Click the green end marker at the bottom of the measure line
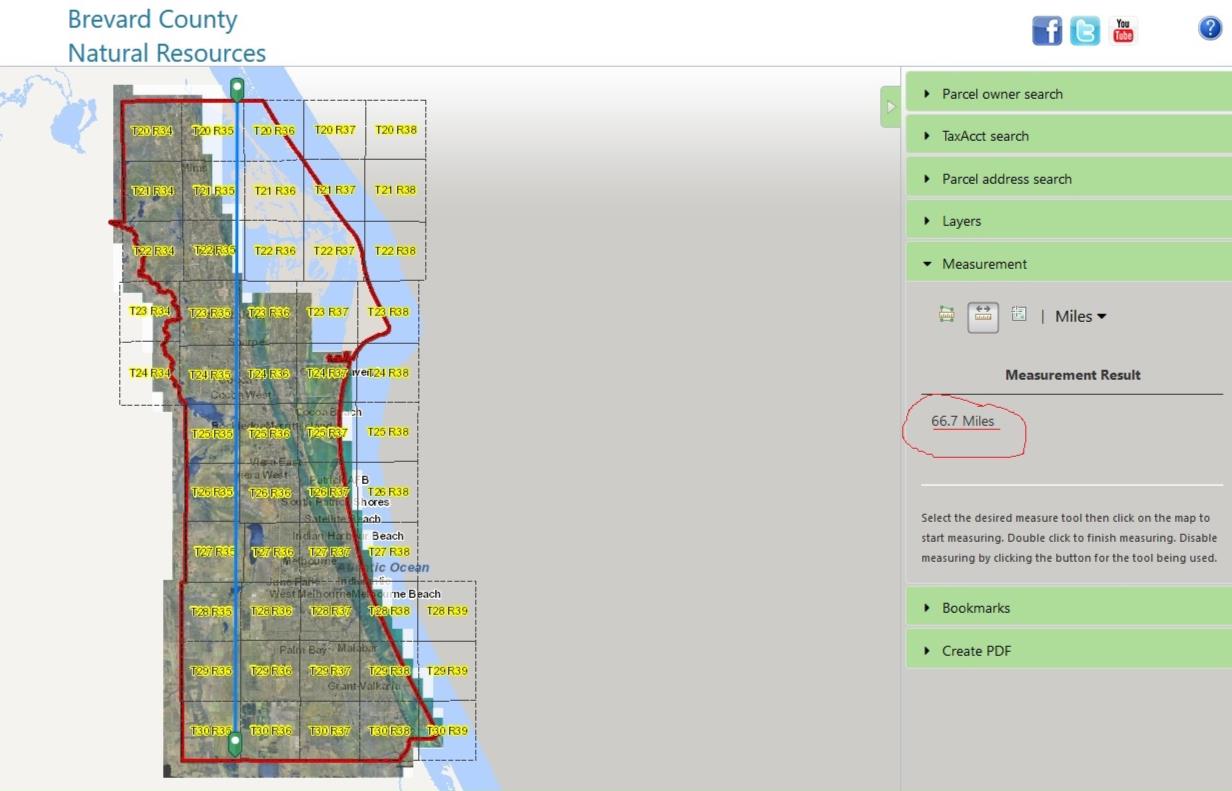Screen dimensions: 1232x791 [235, 744]
